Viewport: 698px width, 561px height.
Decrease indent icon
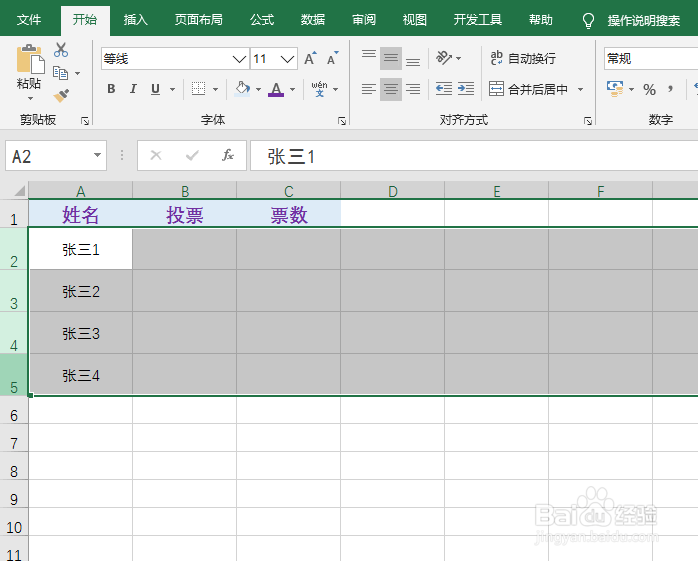pos(444,89)
